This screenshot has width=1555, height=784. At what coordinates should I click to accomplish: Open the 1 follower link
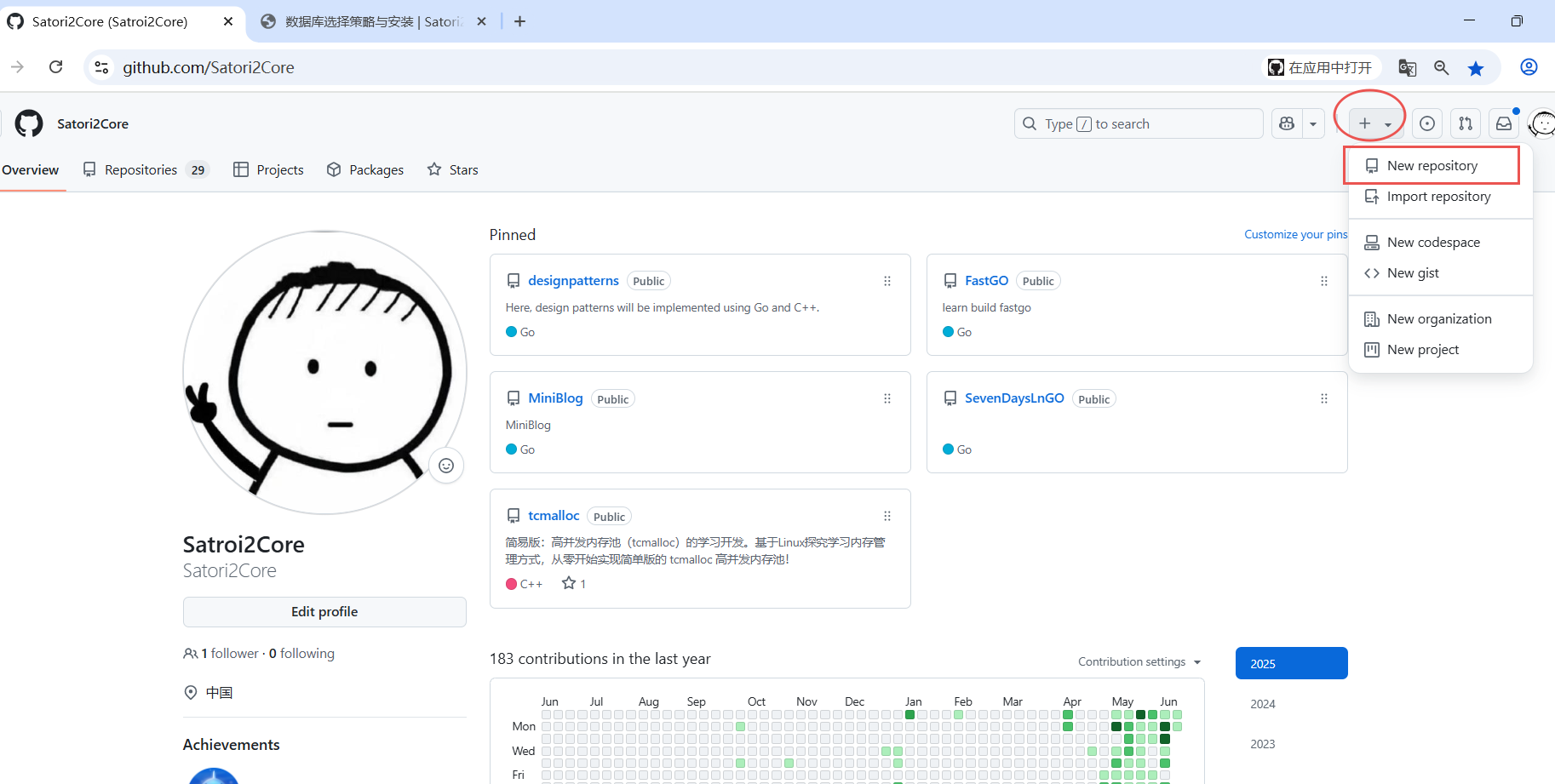(230, 653)
